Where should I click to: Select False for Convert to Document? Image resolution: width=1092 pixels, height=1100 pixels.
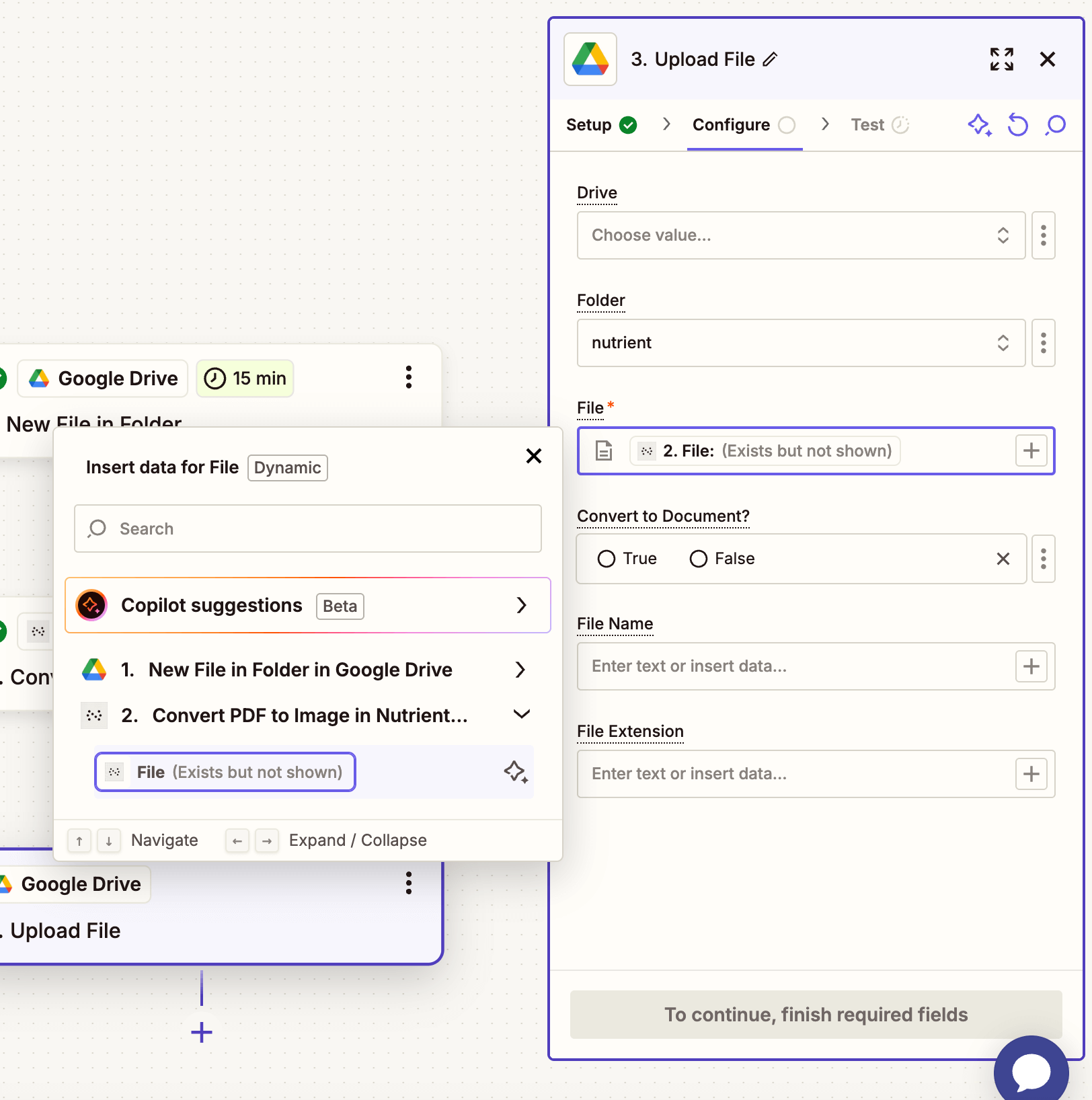699,559
